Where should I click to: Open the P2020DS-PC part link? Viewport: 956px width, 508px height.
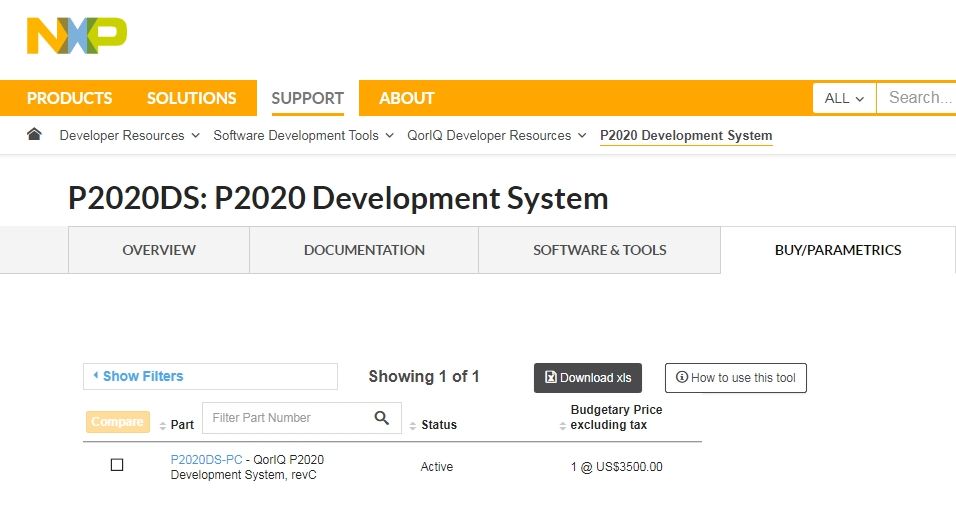coord(206,460)
